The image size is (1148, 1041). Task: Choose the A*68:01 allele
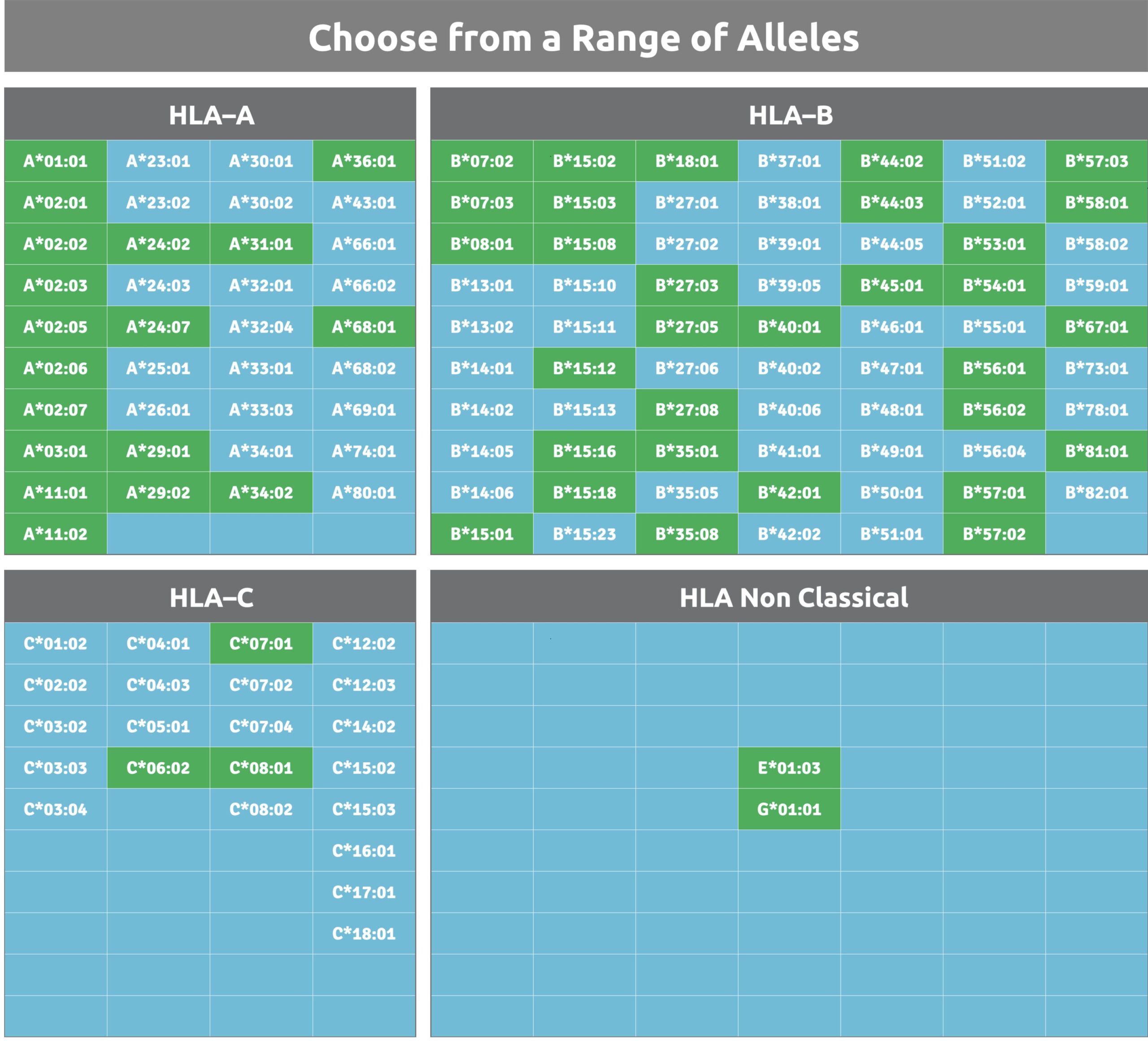click(364, 327)
